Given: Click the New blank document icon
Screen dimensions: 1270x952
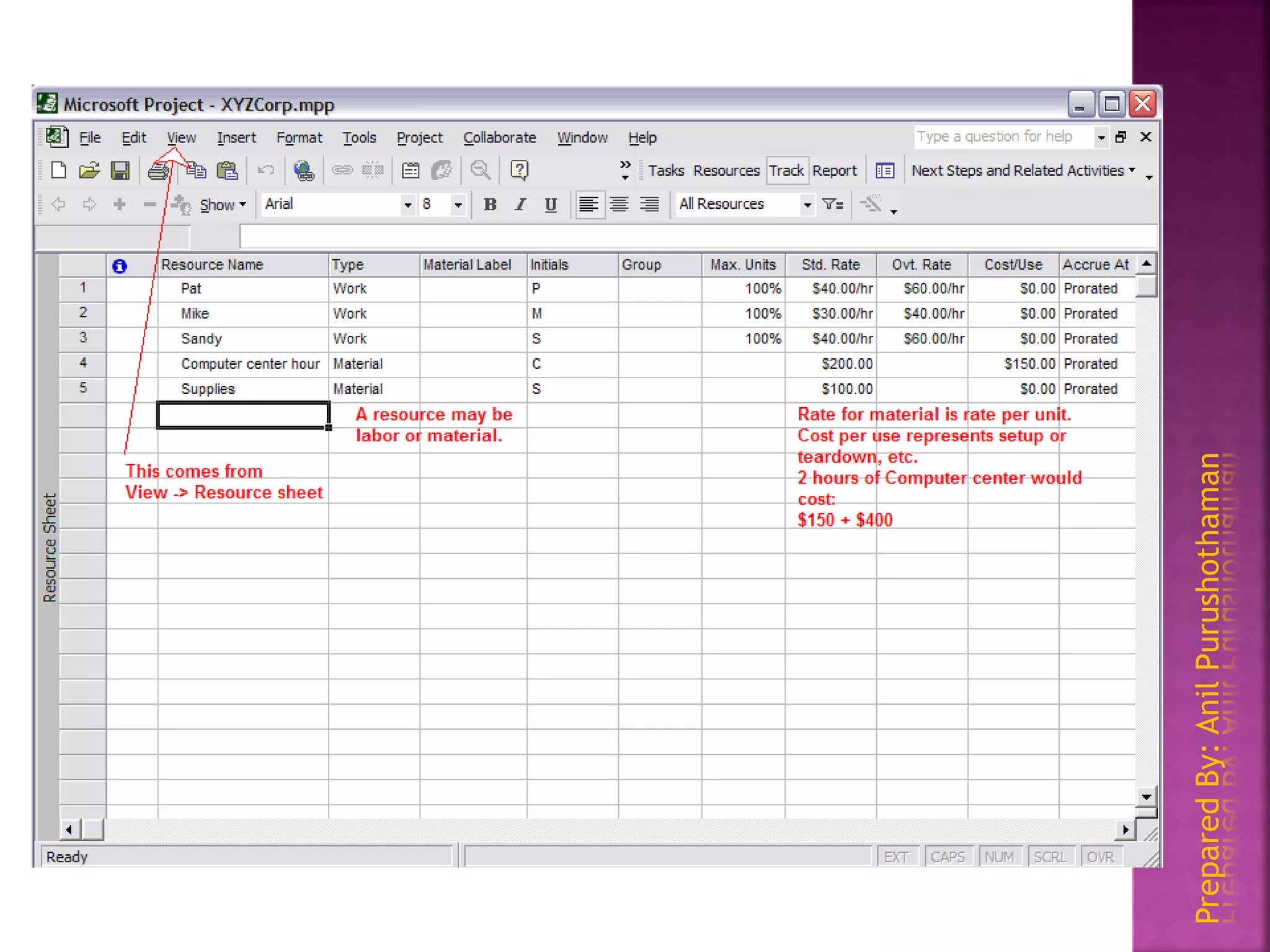Looking at the screenshot, I should point(59,170).
